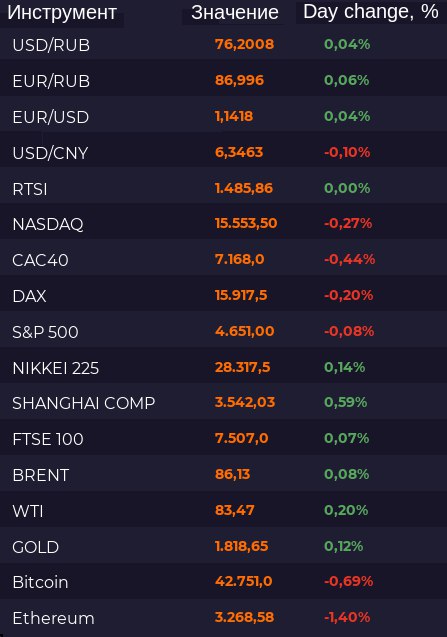Click Ethereum day change -1,40%
447x637 pixels.
point(347,617)
